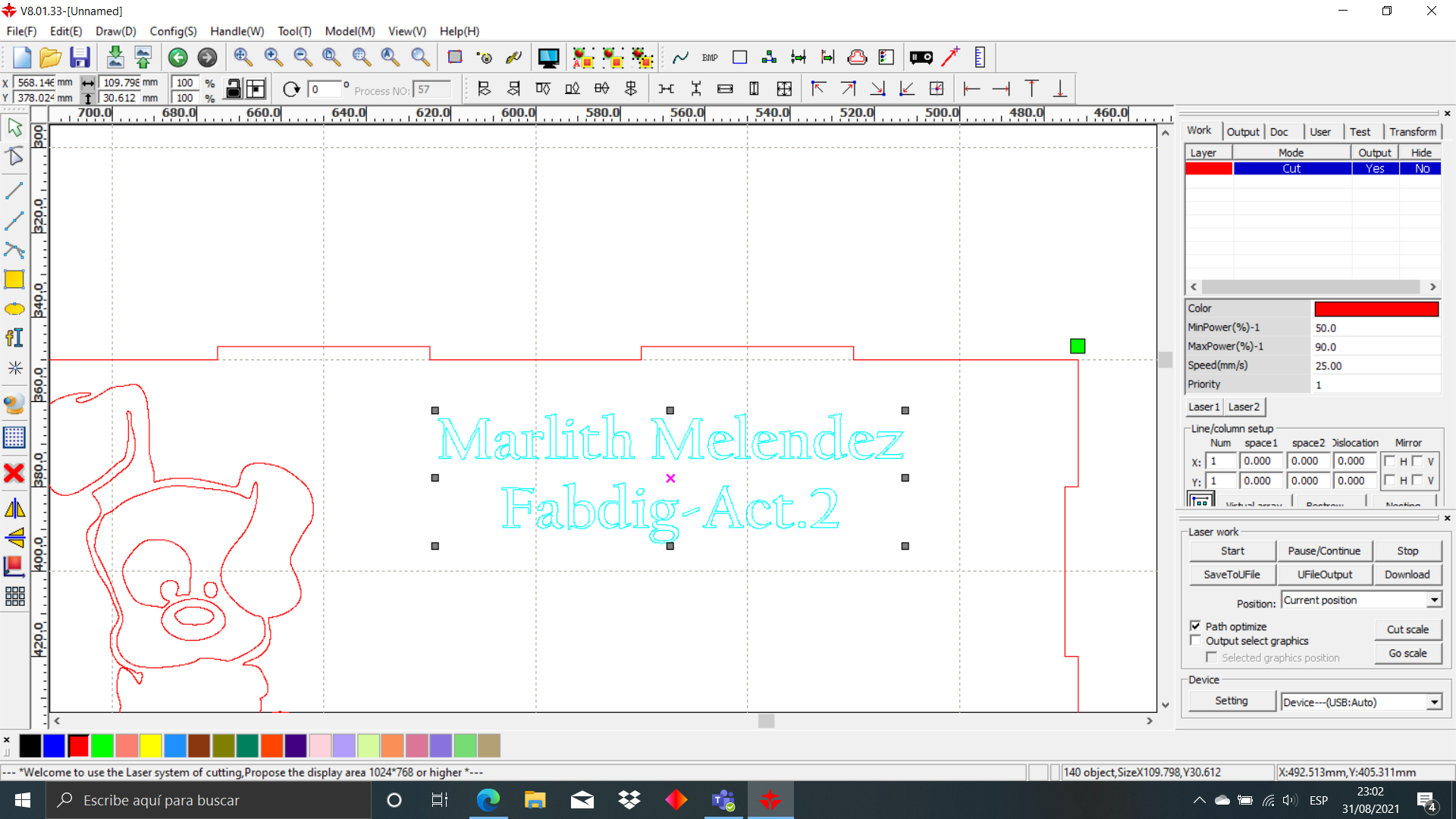Click the preview monitor icon
The width and height of the screenshot is (1456, 819).
pyautogui.click(x=548, y=58)
